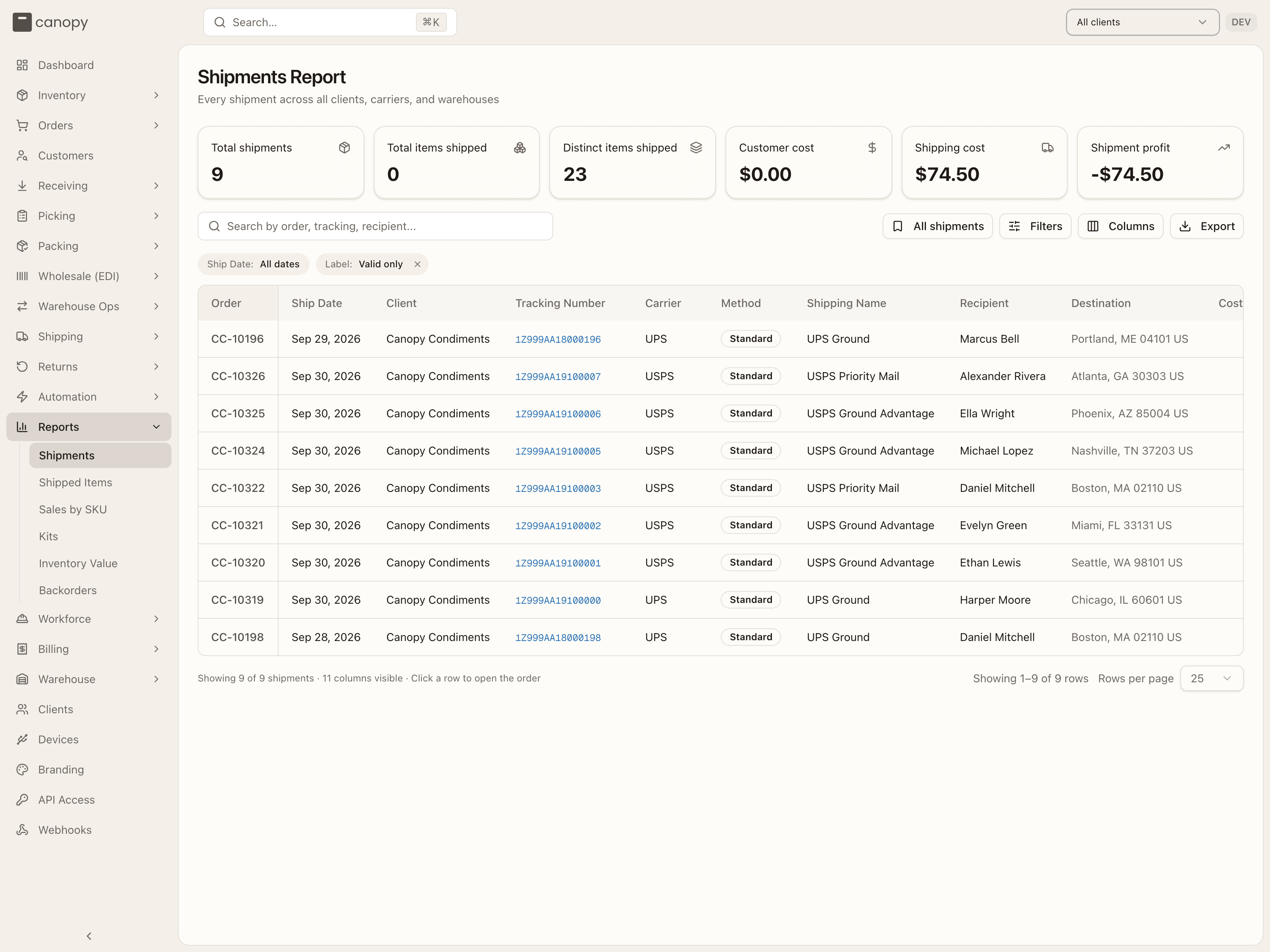Open the Ship Date All dates filter
The height and width of the screenshot is (952, 1270).
tap(253, 264)
